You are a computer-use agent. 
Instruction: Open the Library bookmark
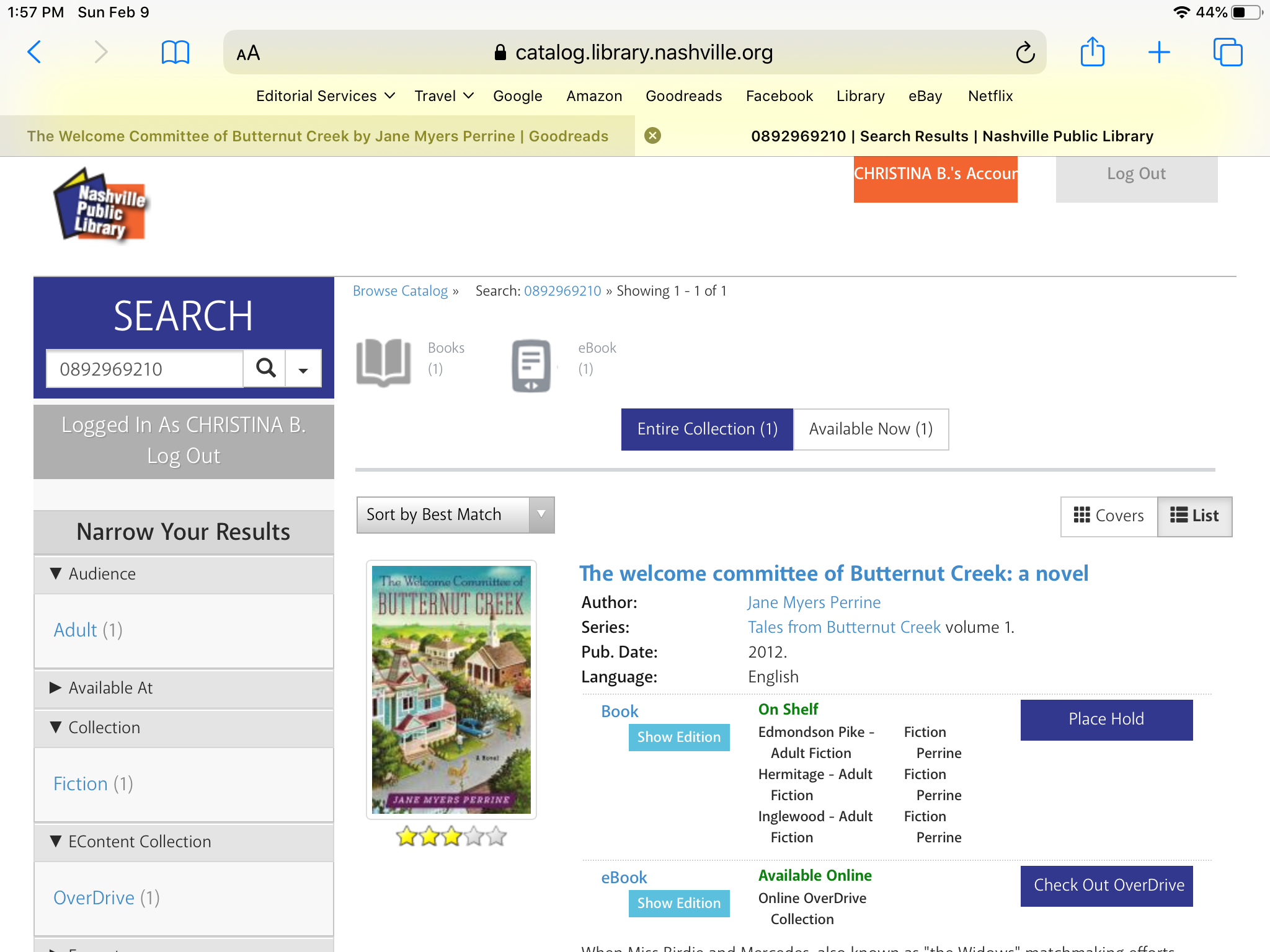(x=860, y=96)
